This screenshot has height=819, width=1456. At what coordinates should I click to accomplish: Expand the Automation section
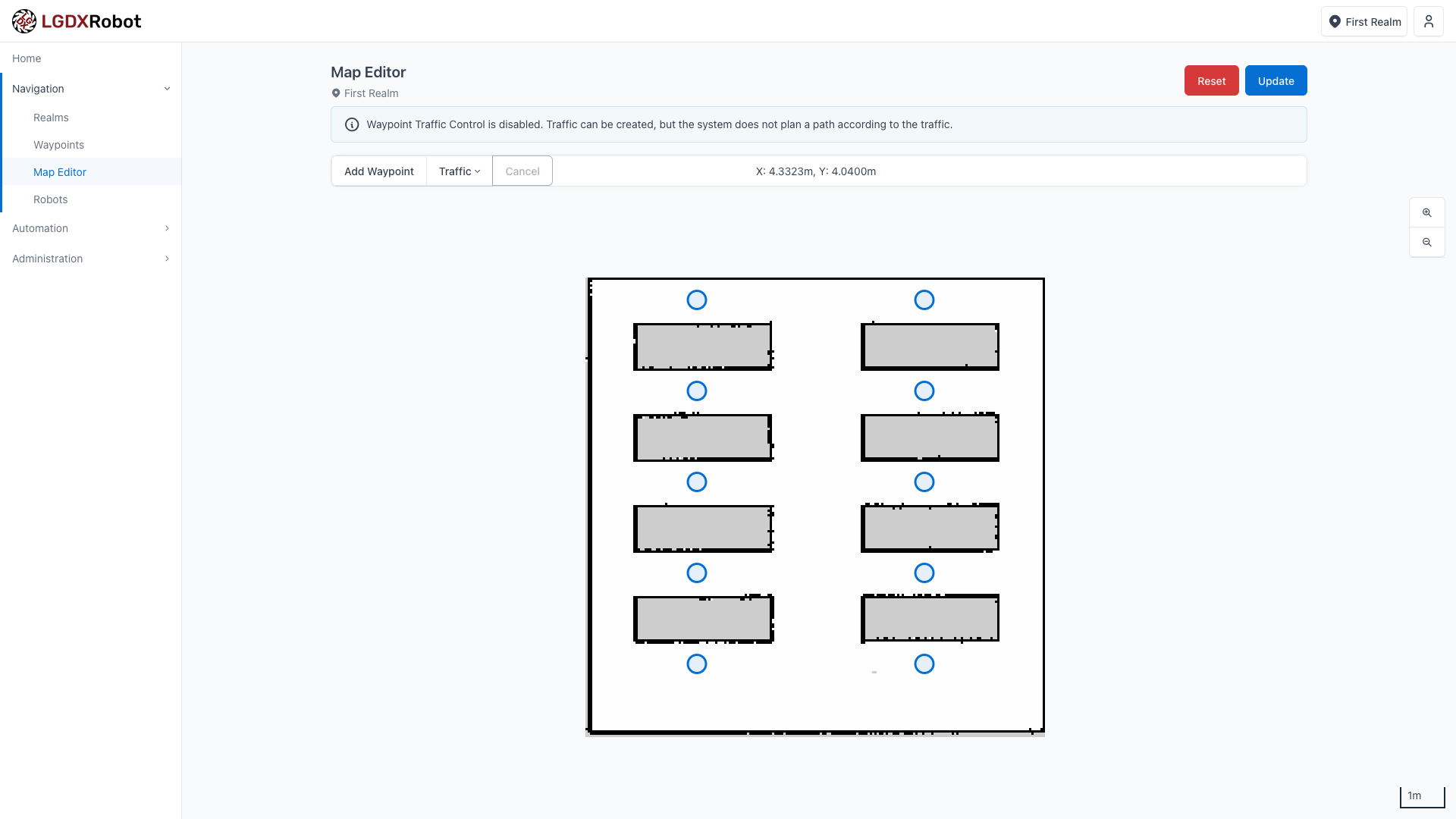click(x=90, y=228)
